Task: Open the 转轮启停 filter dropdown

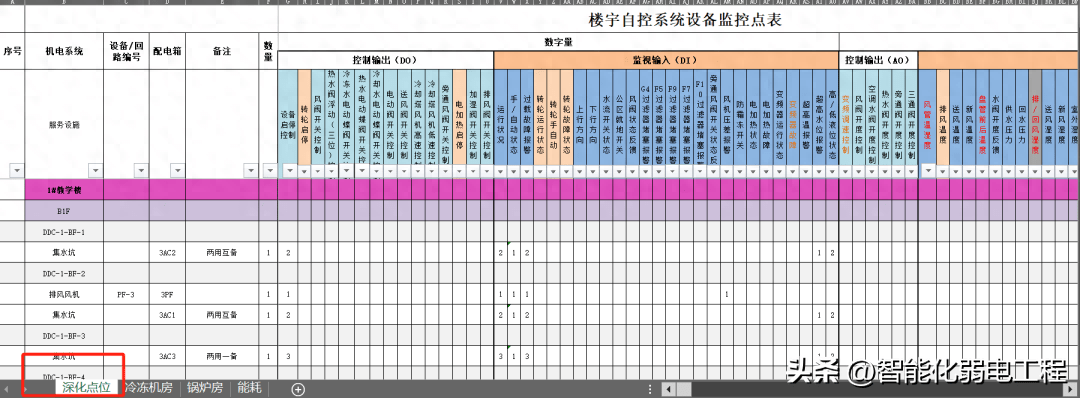Action: (304, 171)
